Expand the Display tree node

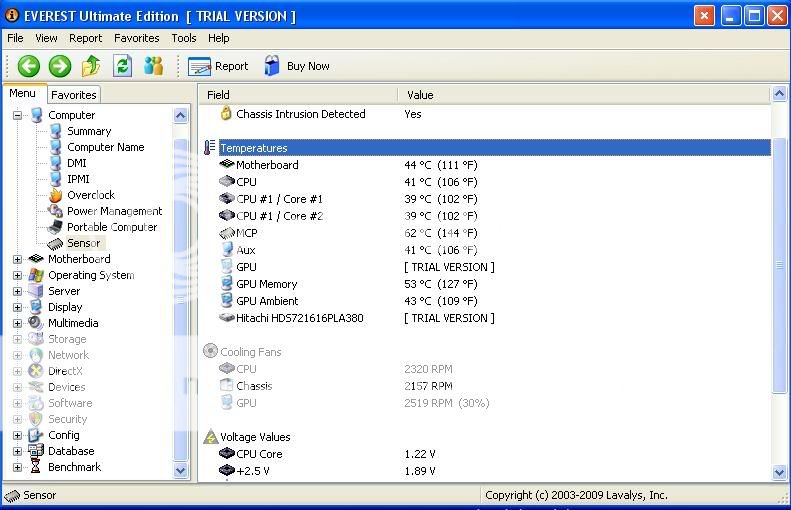(17, 307)
